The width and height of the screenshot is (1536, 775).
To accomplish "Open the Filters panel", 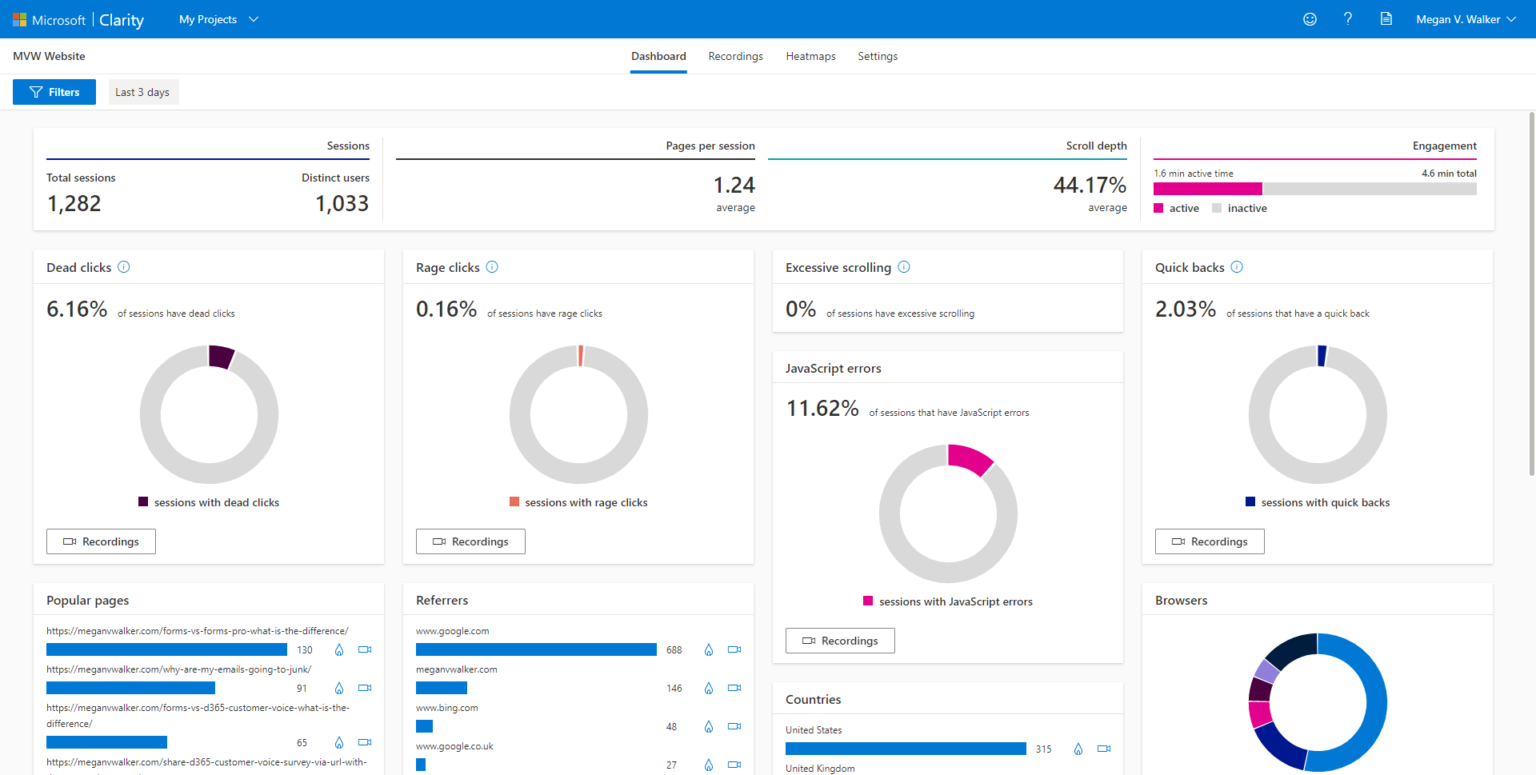I will (x=54, y=91).
